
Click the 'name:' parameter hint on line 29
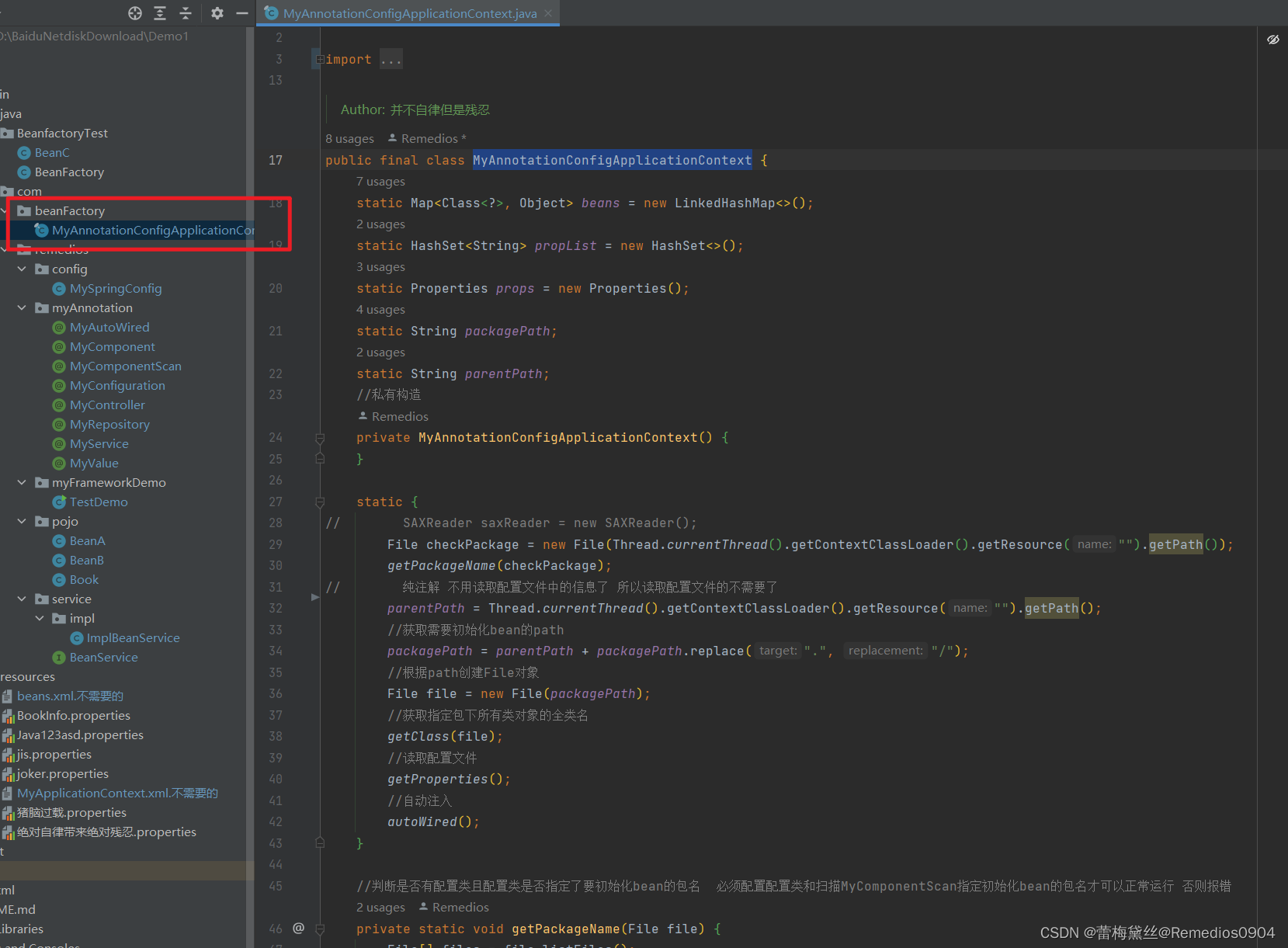tap(1094, 544)
